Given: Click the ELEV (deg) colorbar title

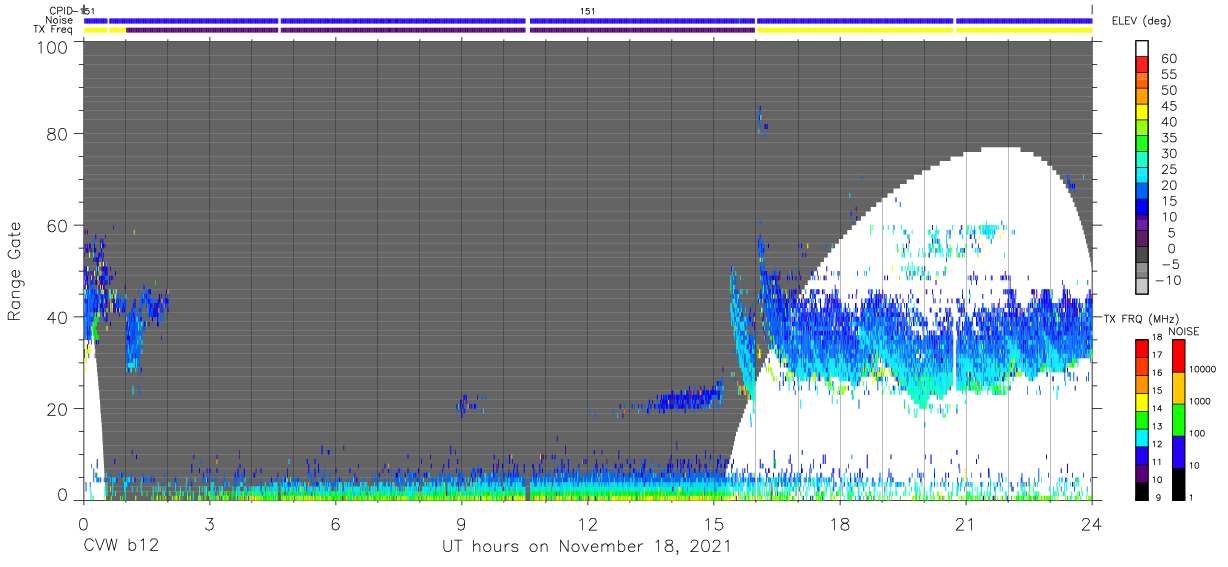Looking at the screenshot, I should click(1142, 20).
